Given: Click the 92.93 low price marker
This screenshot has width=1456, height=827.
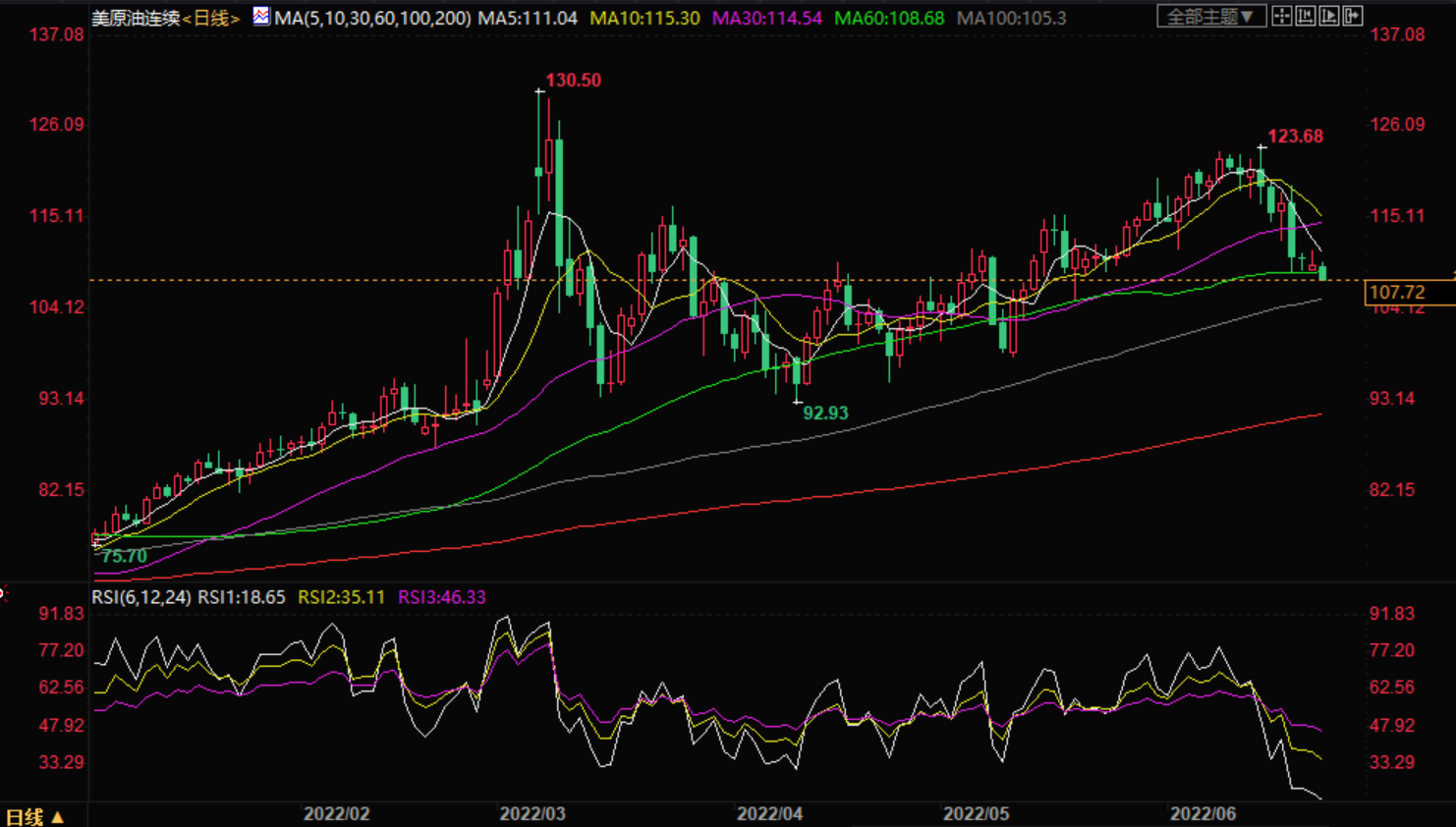Looking at the screenshot, I should click(825, 413).
